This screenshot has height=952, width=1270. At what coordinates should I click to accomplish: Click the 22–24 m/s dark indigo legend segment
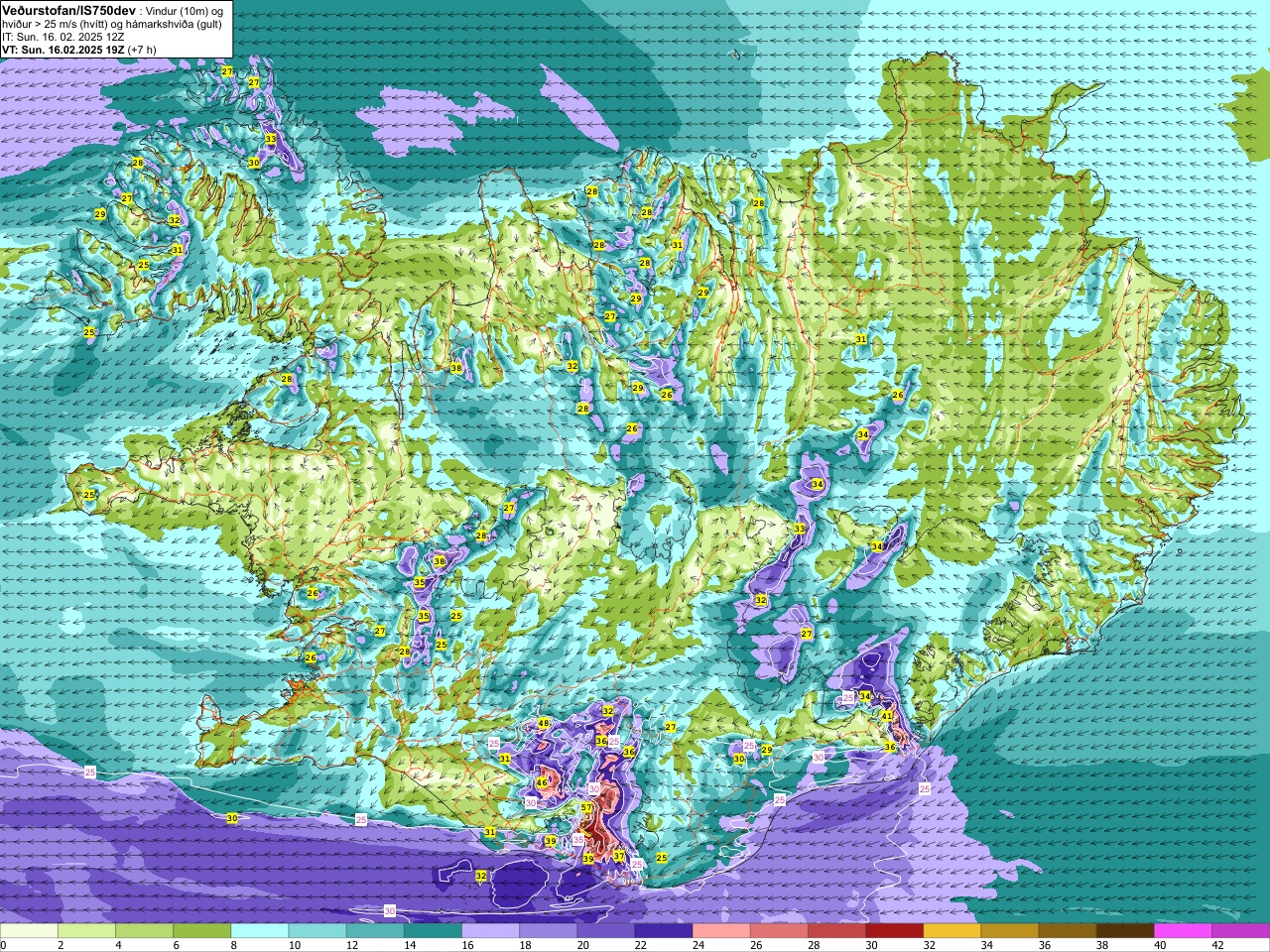664,931
